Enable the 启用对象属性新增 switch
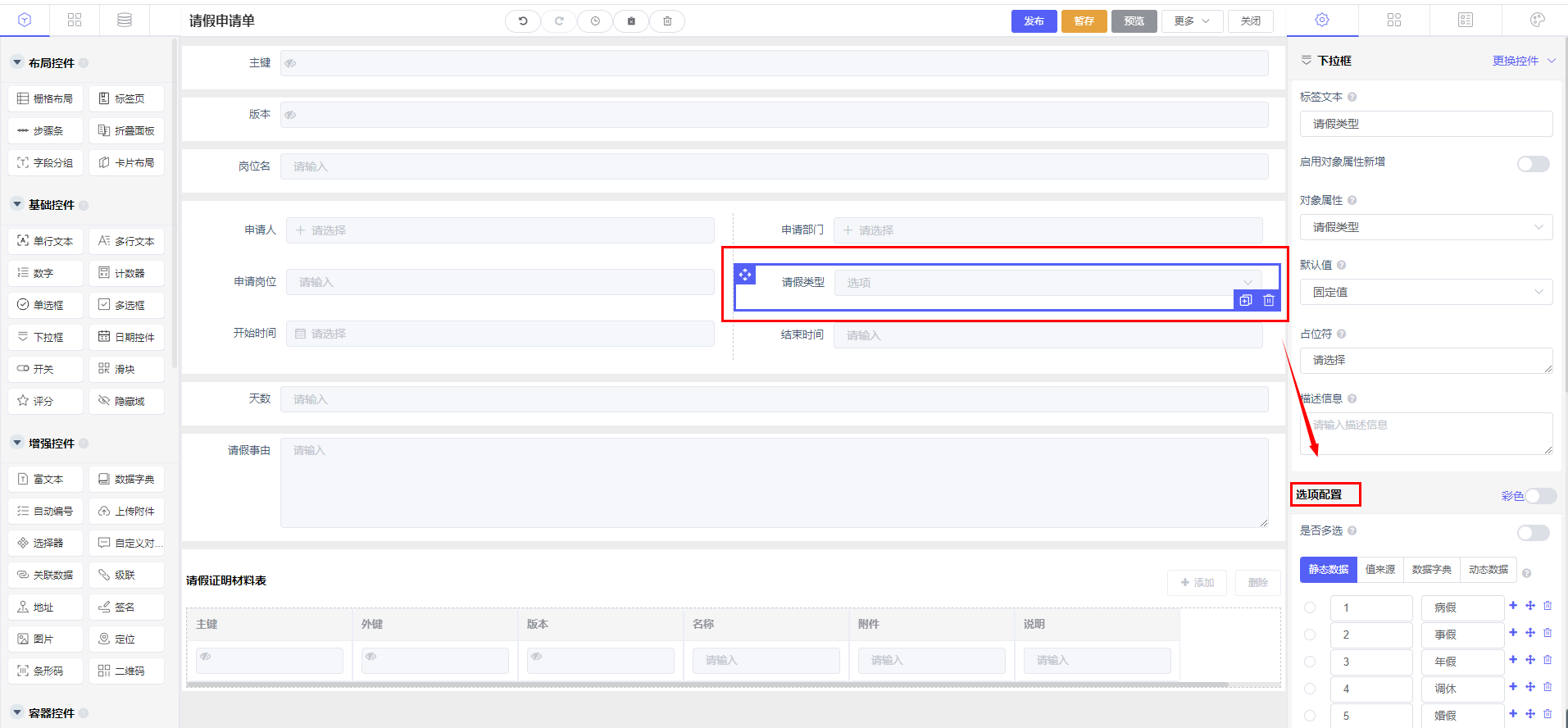The image size is (1568, 728). point(1533,164)
